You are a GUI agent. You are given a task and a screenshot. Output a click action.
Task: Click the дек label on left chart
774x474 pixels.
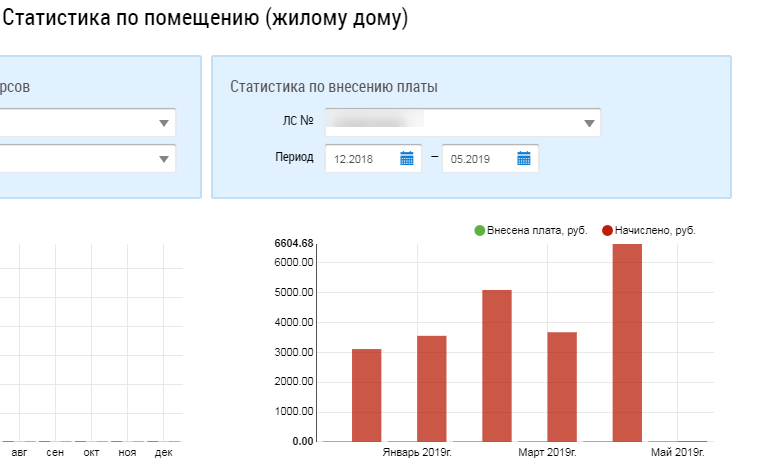tap(163, 453)
